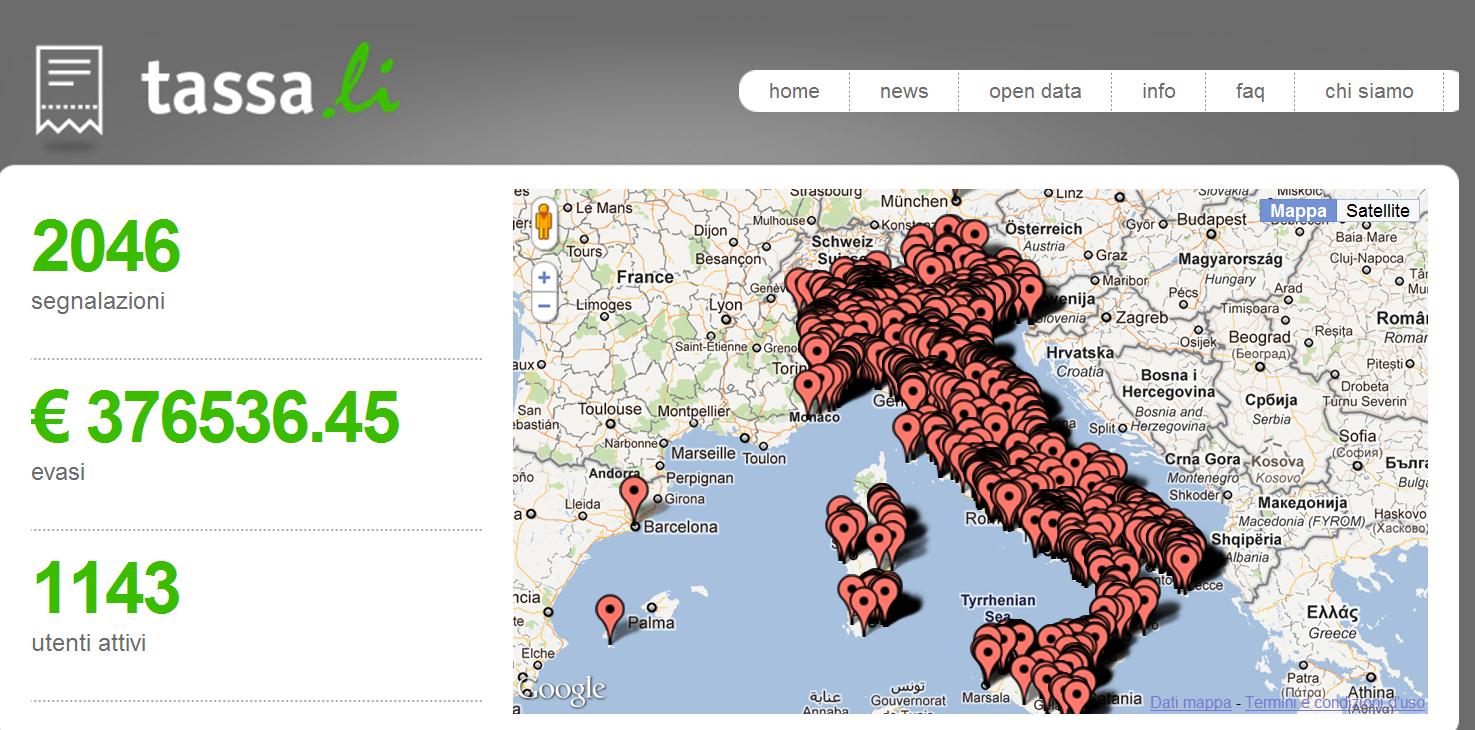Image resolution: width=1475 pixels, height=730 pixels.
Task: Switch the map to Mappa view
Action: tap(1298, 211)
